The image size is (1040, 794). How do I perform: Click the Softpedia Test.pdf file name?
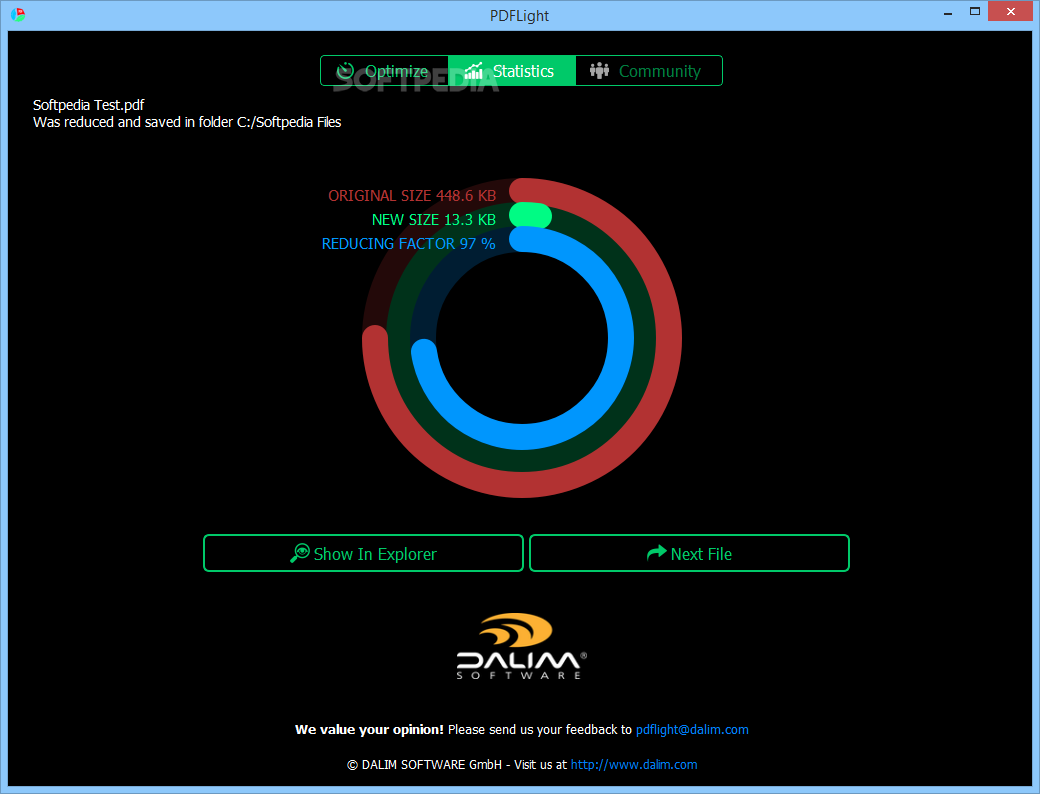click(89, 105)
